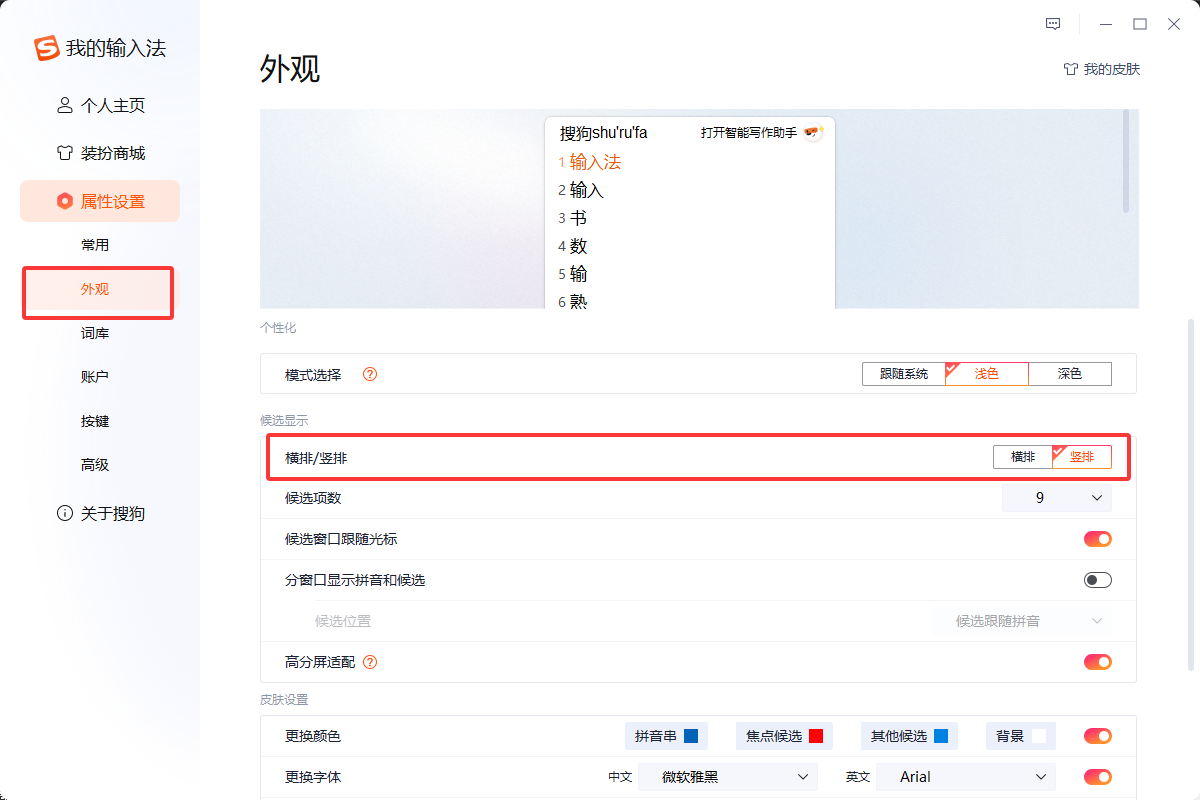
Task: Click the feedback message icon in titlebar
Action: point(1053,23)
